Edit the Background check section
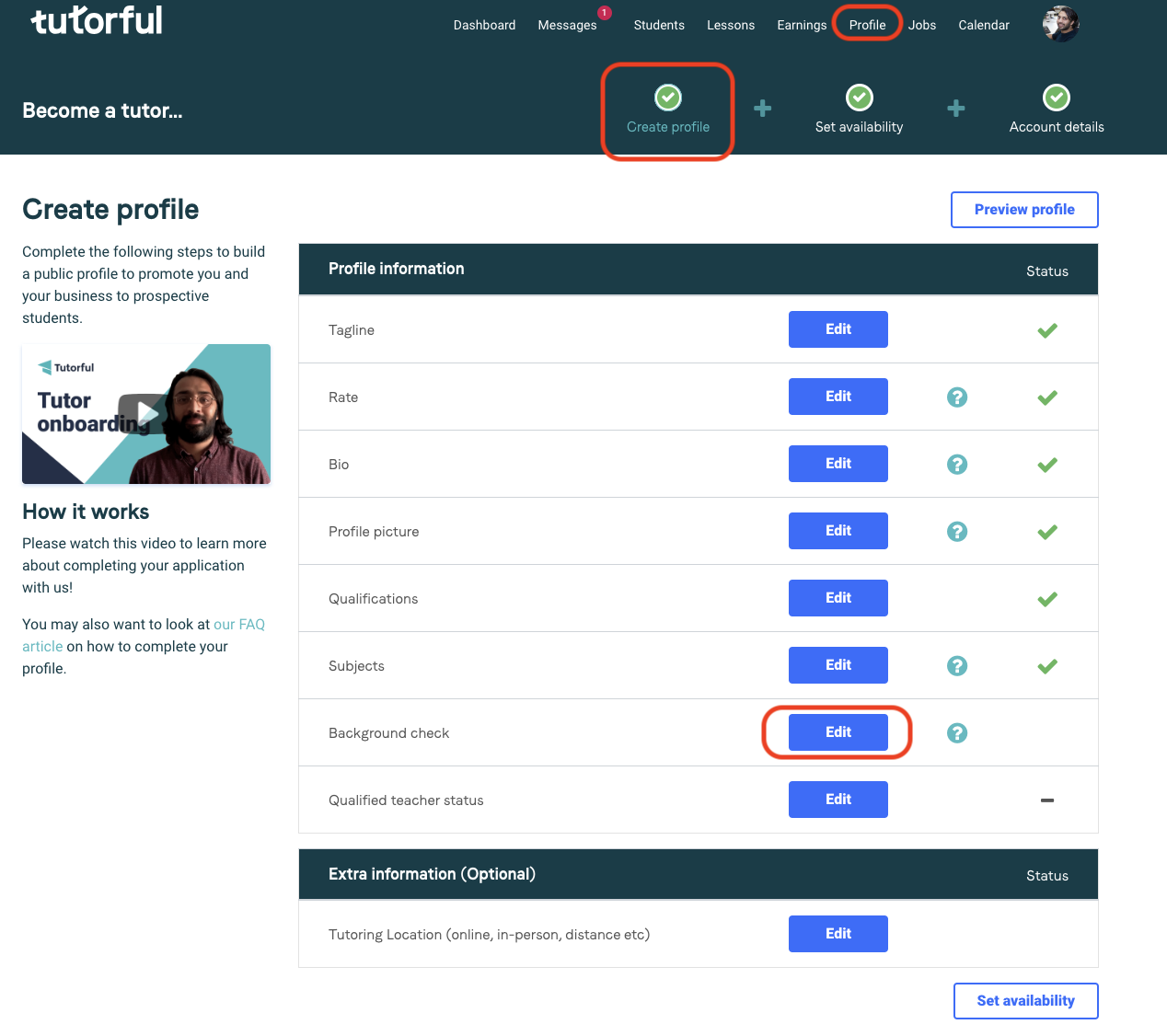 [x=838, y=732]
